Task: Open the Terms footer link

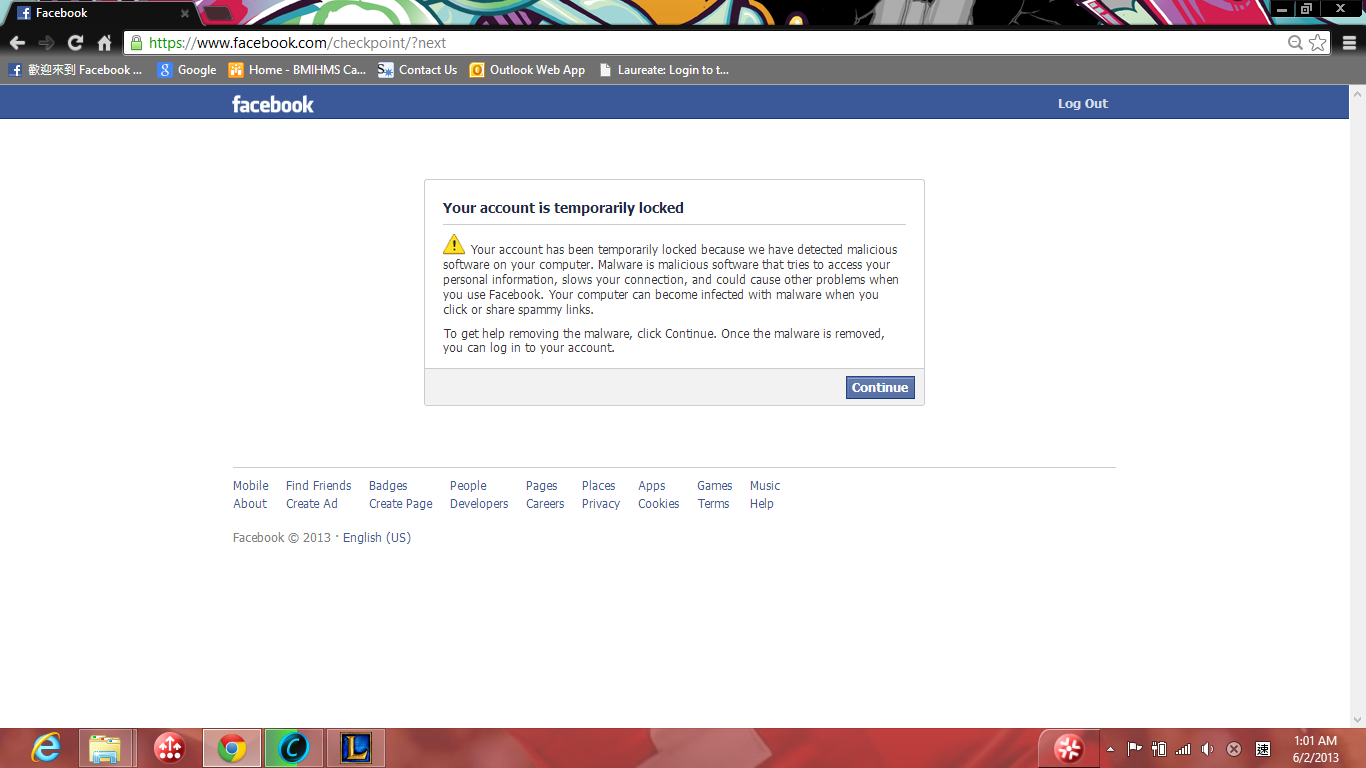Action: [713, 504]
